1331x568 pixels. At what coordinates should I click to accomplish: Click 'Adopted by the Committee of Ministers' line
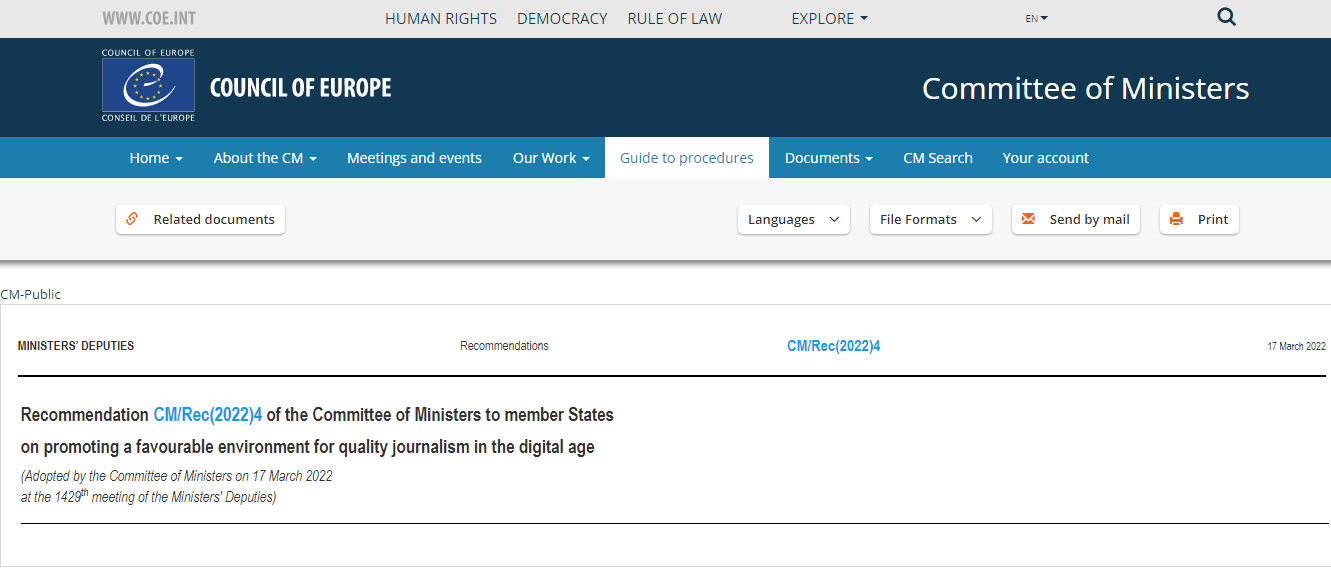click(x=177, y=476)
